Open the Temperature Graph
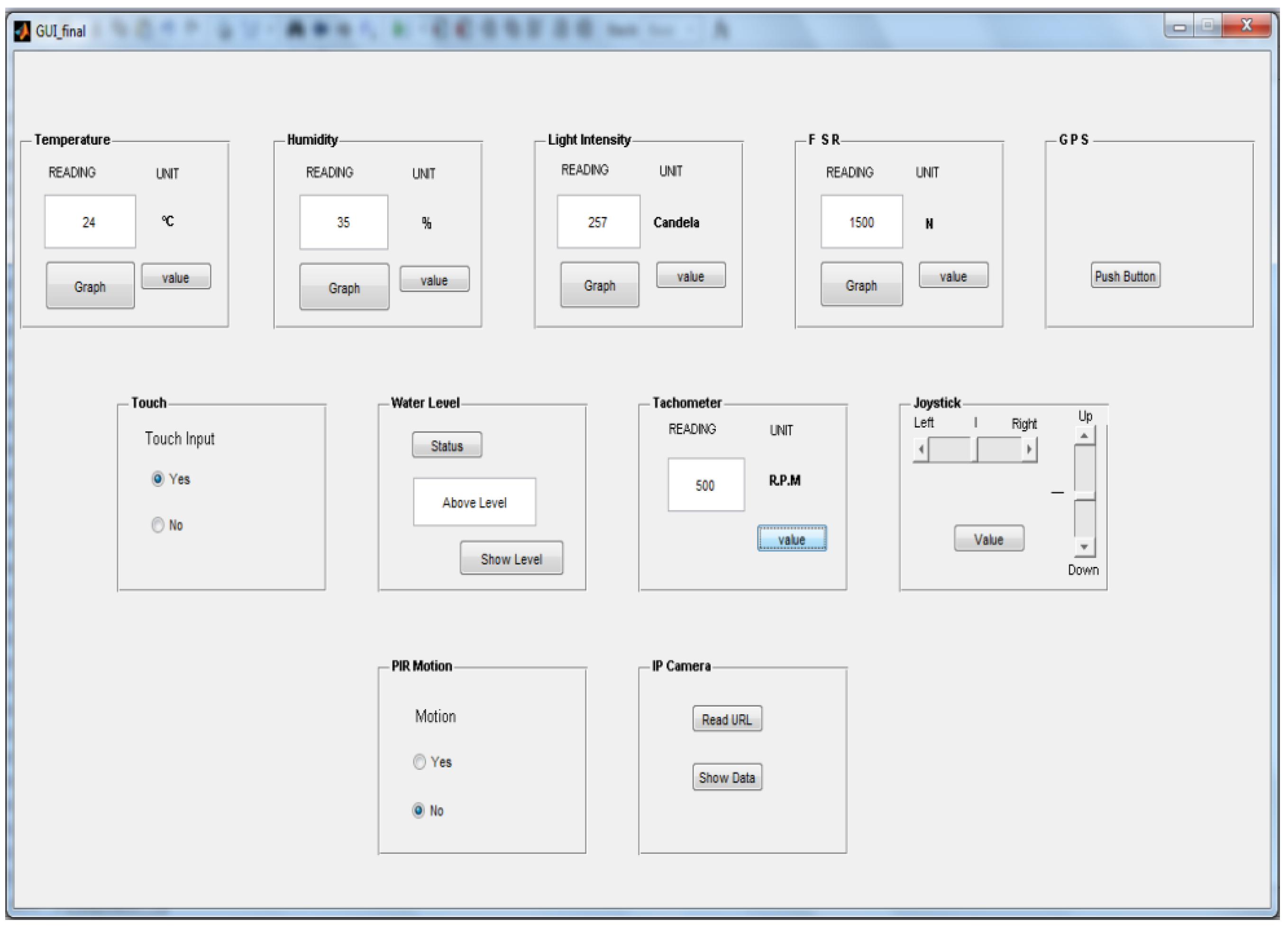This screenshot has height=929, width=1288. click(x=90, y=286)
